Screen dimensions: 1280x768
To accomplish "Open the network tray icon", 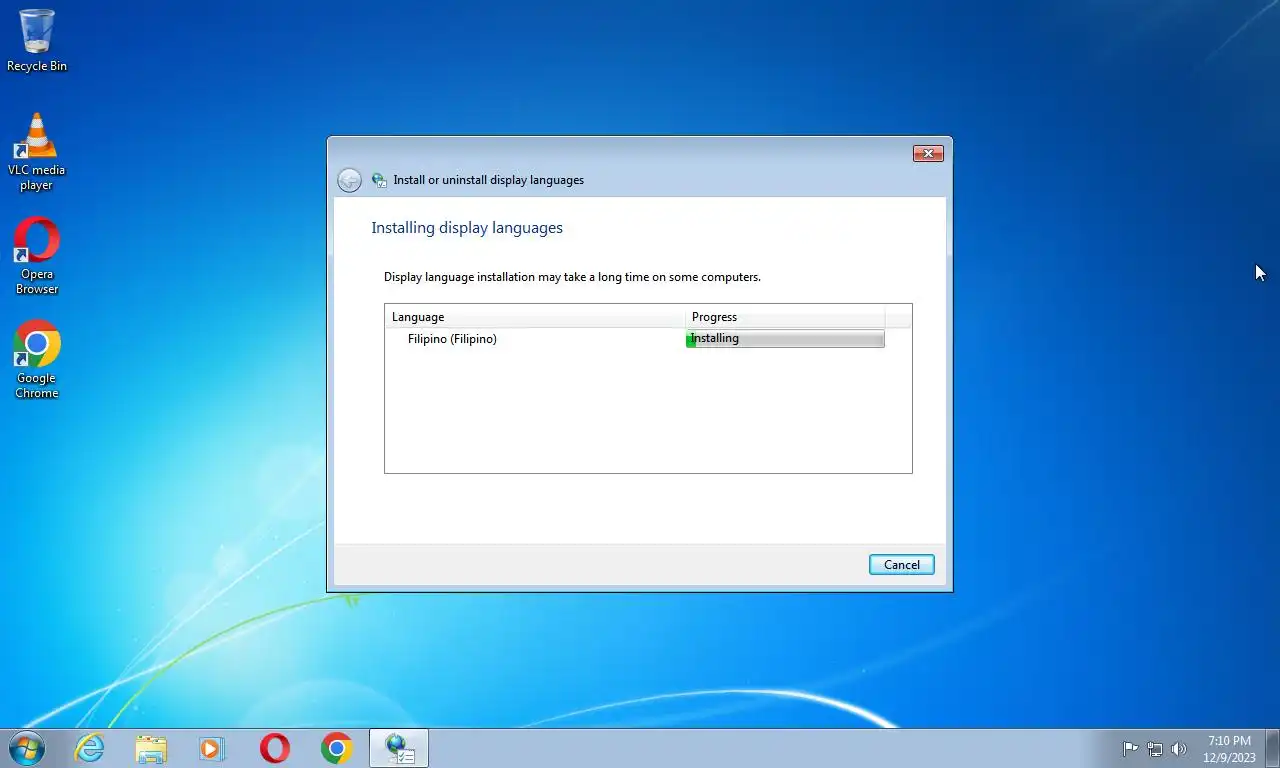I will (1155, 748).
